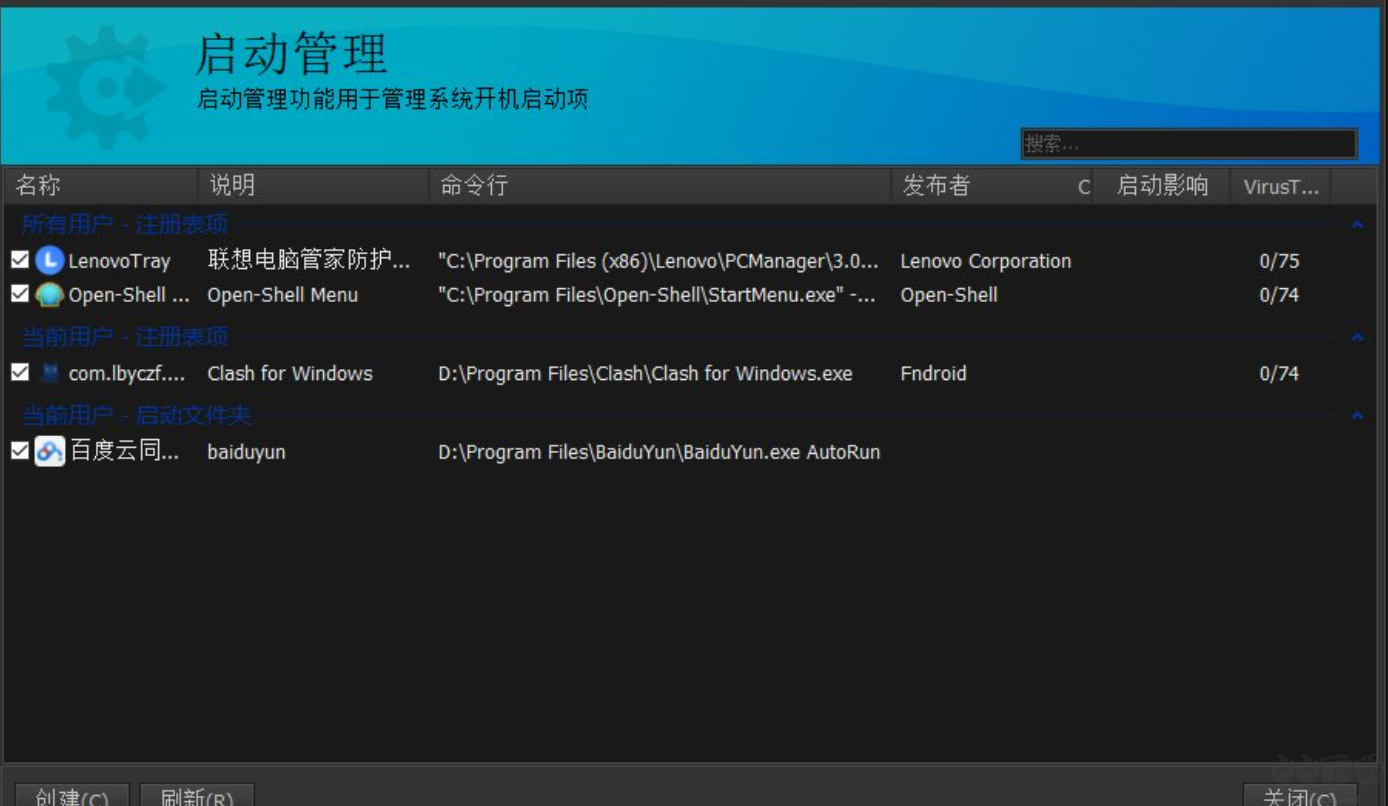The image size is (1388, 806).
Task: Click the Open-Shell globe icon
Action: coord(48,294)
